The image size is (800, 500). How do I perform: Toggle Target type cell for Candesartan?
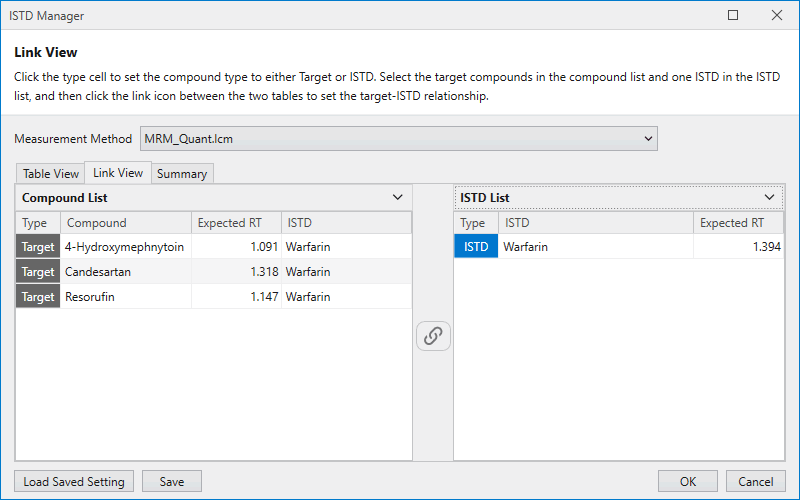click(38, 272)
